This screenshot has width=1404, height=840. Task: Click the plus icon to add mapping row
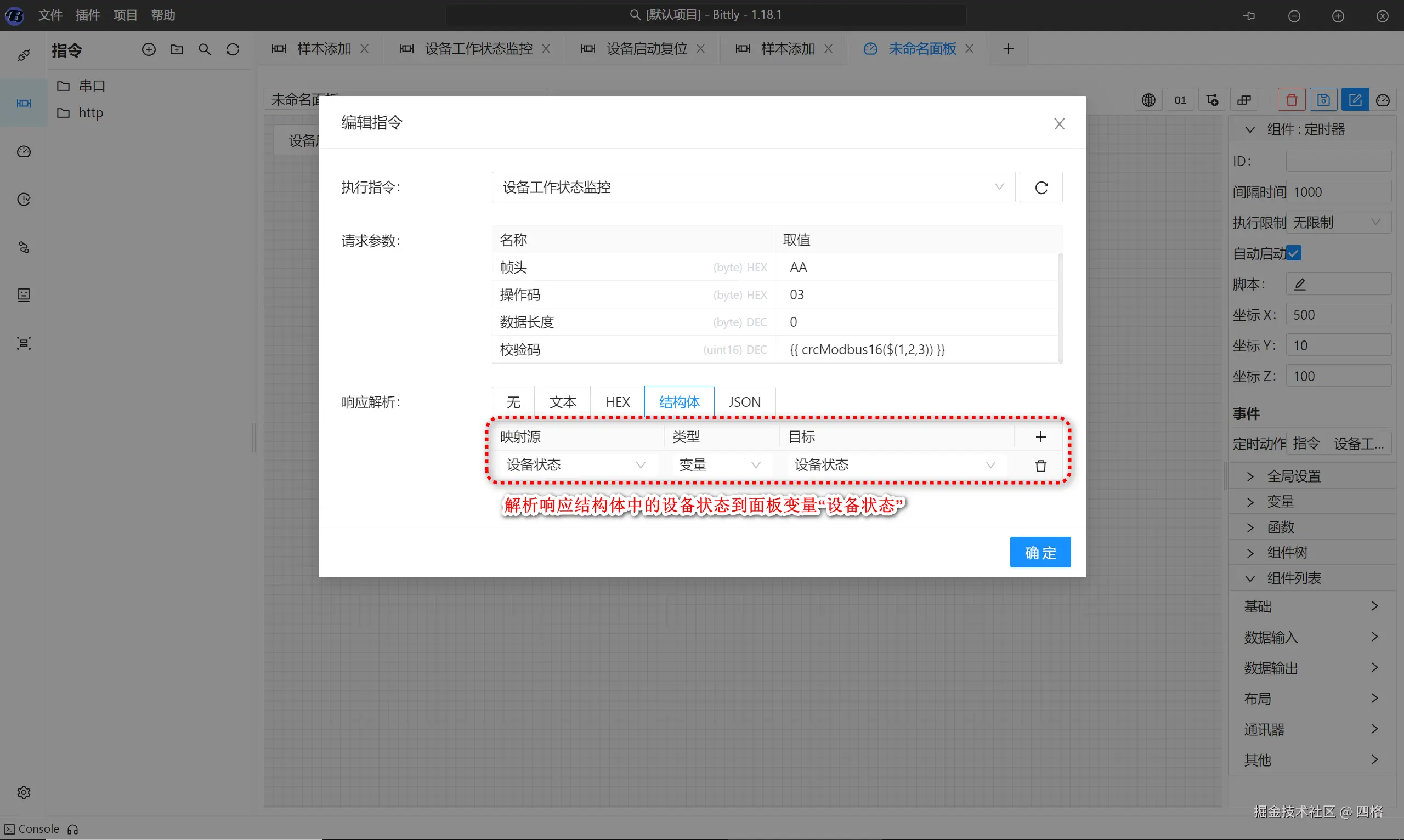(x=1040, y=436)
